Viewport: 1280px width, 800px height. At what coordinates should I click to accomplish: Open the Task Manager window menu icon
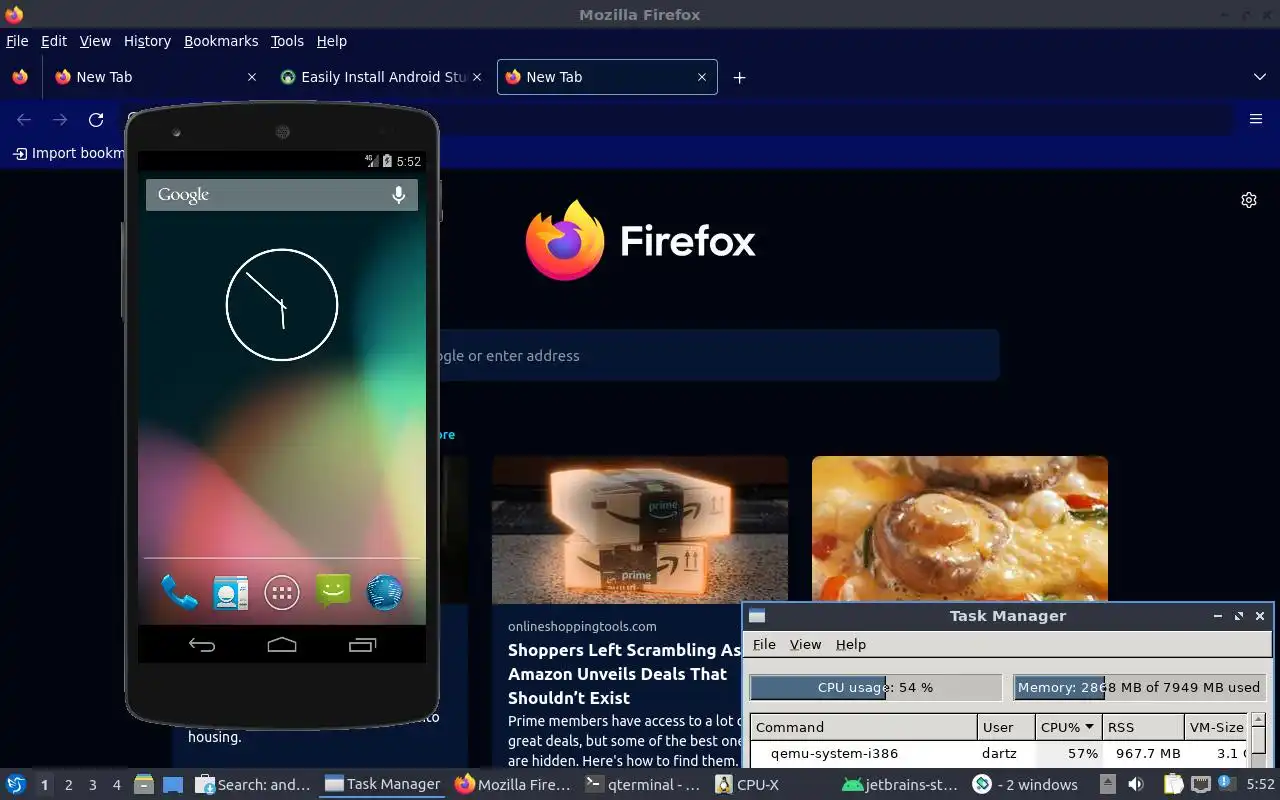tap(757, 616)
